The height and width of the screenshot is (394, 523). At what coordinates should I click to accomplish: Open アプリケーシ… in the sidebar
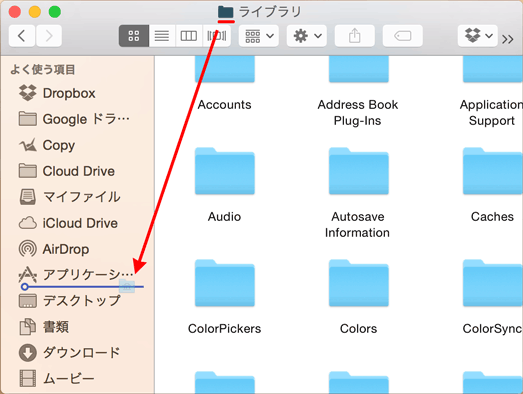coord(77,275)
